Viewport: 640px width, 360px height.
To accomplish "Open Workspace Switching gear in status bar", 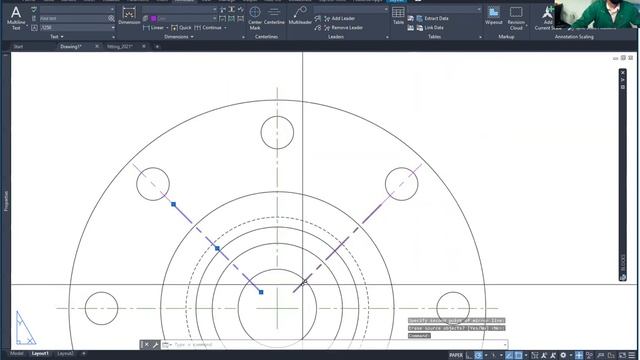I will click(563, 356).
